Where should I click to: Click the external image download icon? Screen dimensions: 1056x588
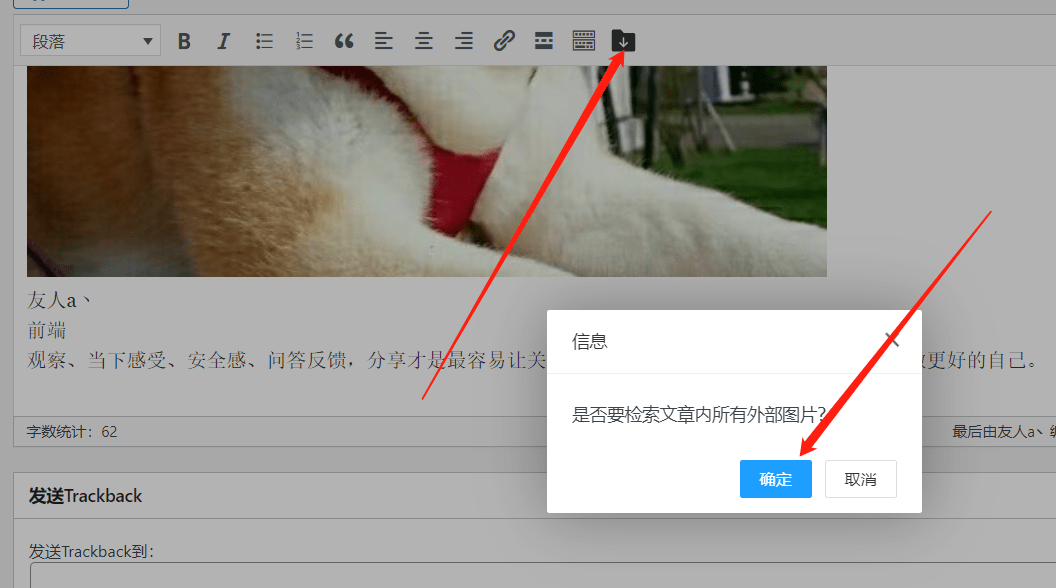[x=623, y=40]
